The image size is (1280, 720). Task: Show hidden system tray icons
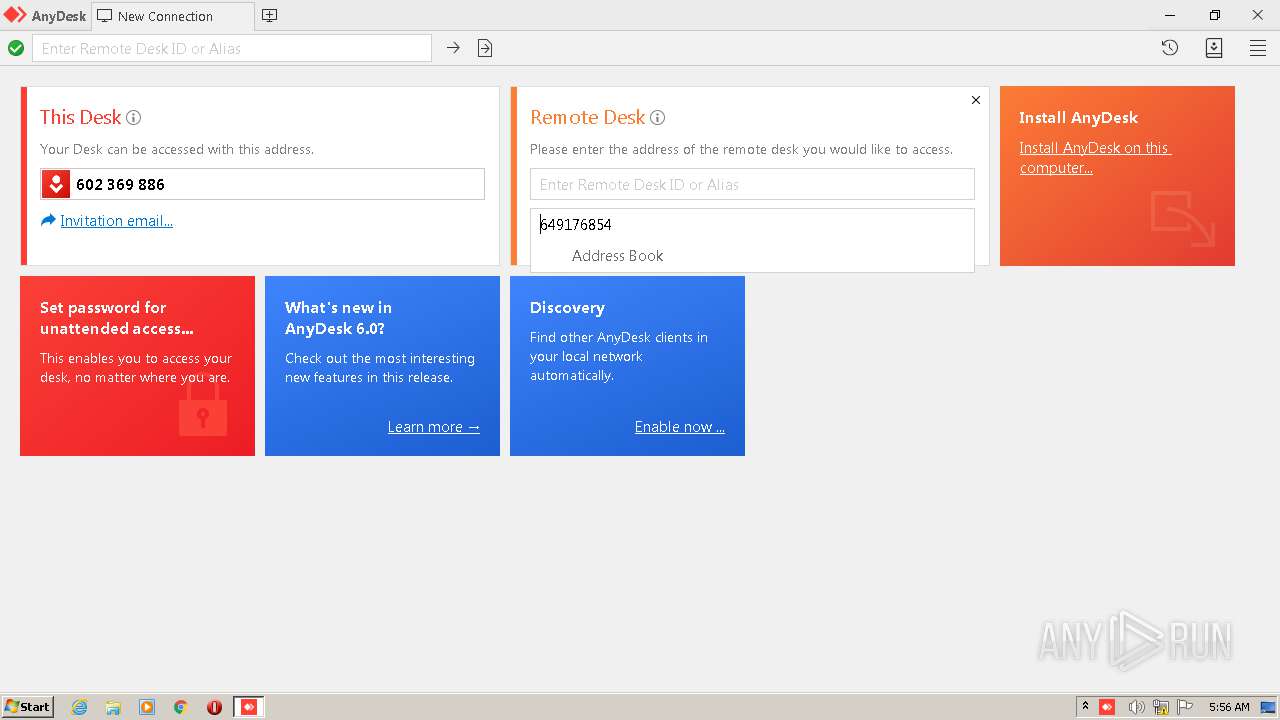[1085, 707]
